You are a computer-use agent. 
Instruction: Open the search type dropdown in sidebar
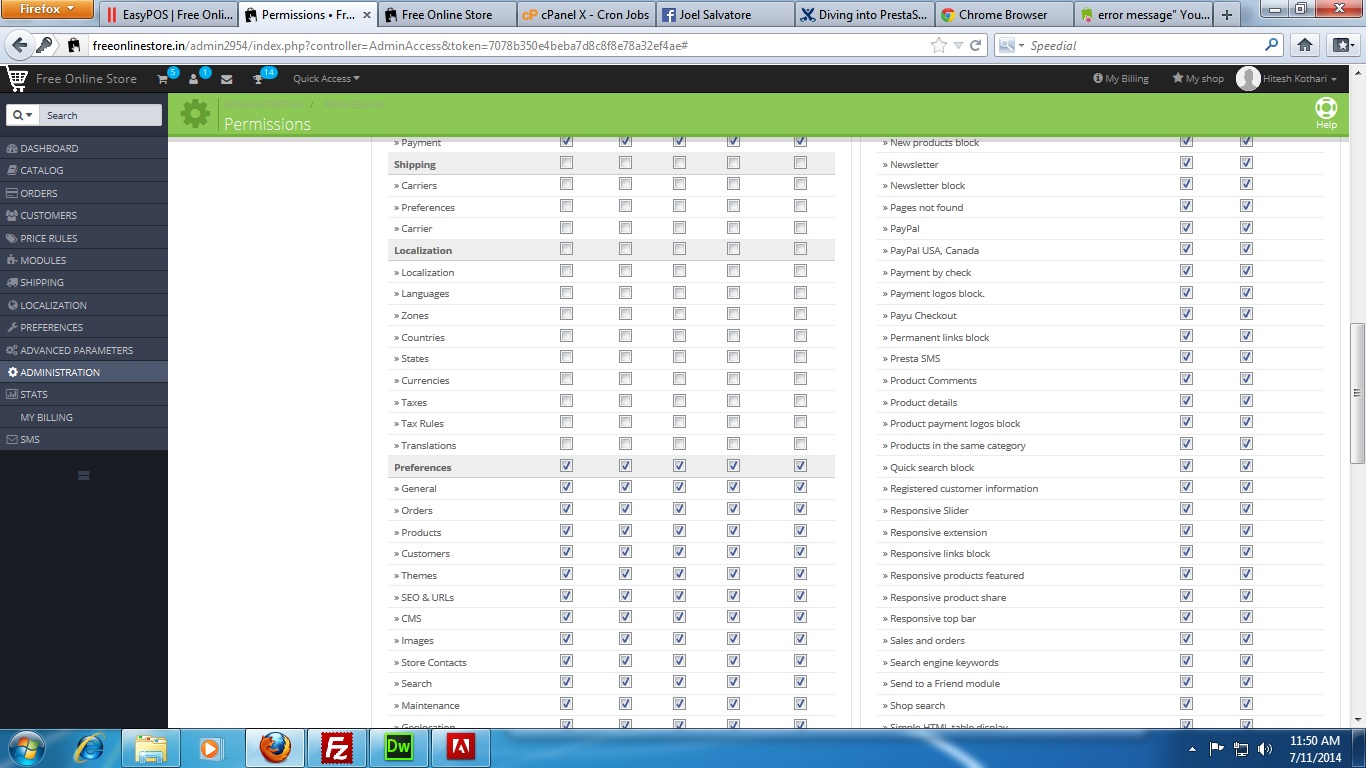click(x=22, y=115)
